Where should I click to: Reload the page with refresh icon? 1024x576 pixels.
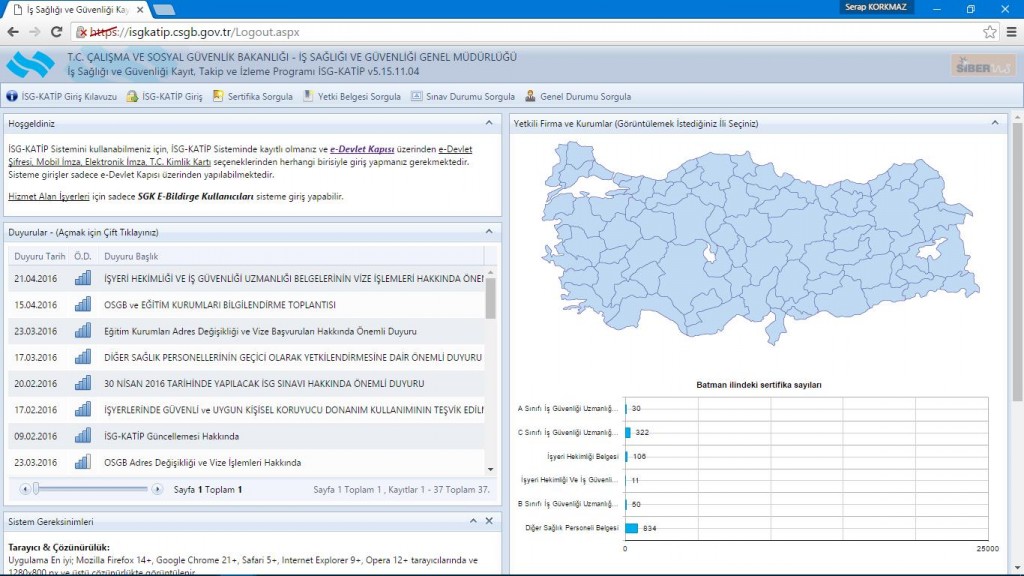[56, 31]
